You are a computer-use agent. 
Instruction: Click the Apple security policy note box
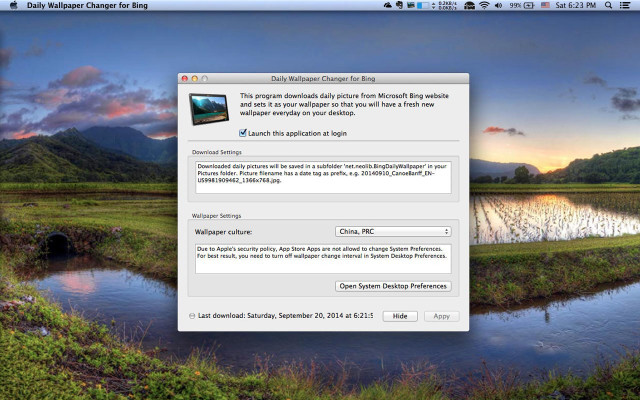coord(320,258)
